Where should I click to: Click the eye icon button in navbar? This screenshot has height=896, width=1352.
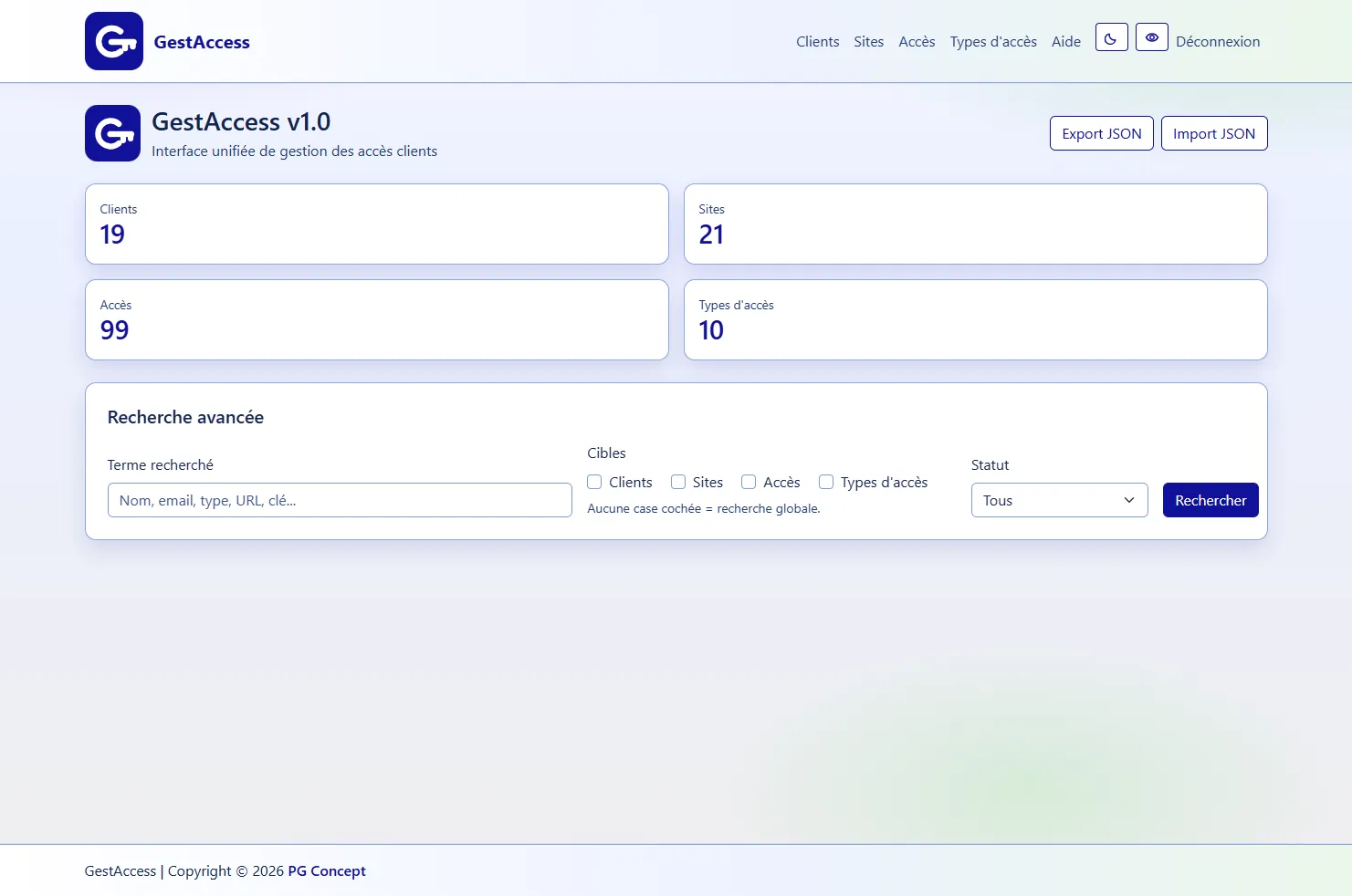click(x=1151, y=37)
